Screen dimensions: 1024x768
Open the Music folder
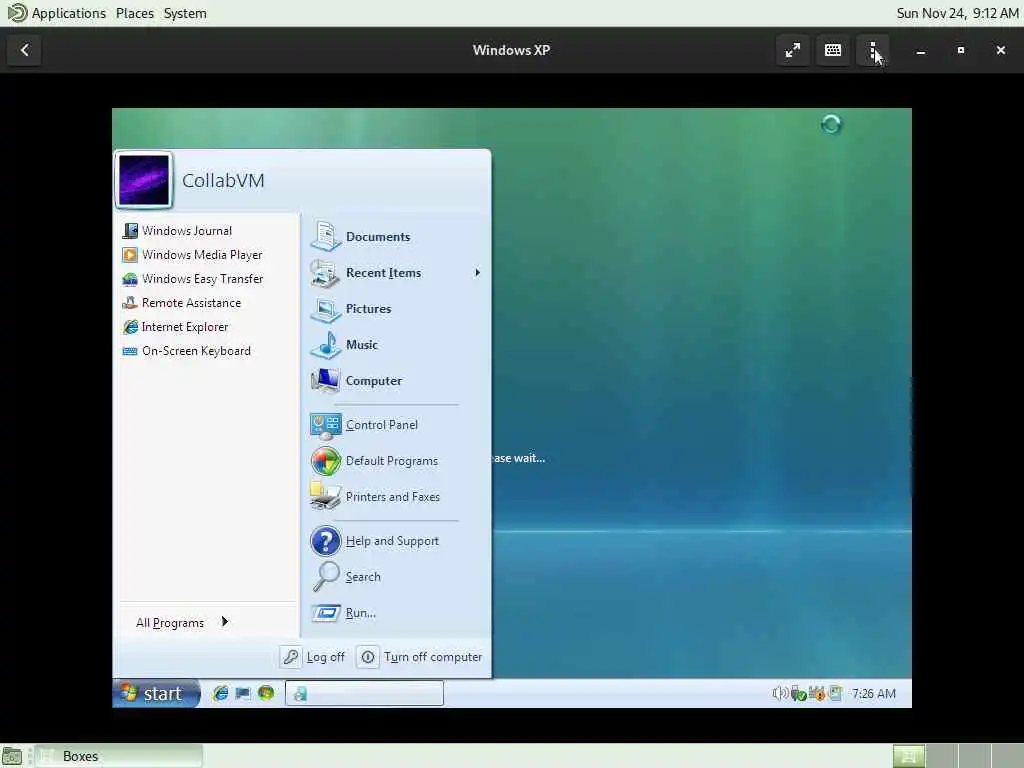[344, 345]
